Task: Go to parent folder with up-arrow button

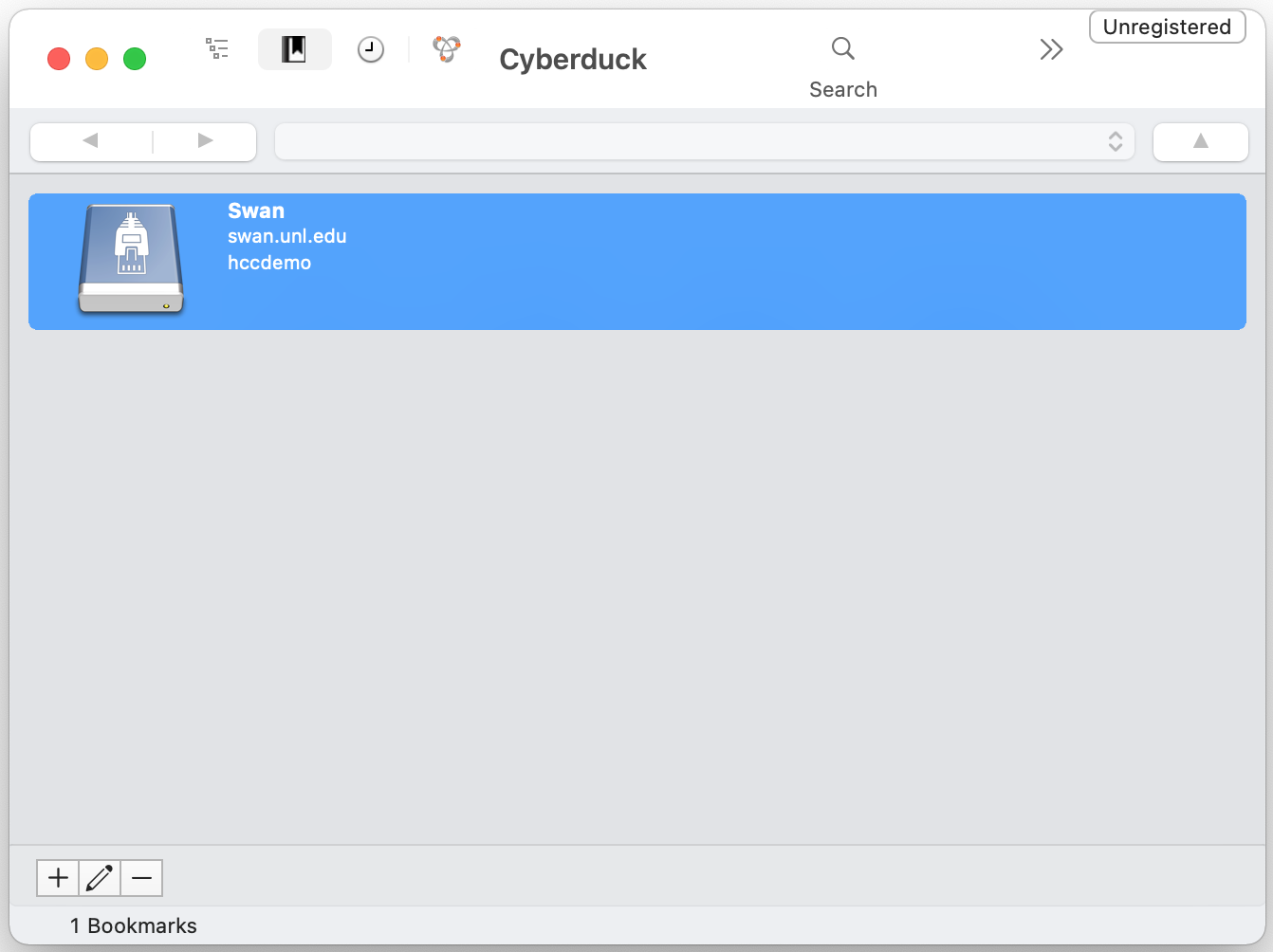Action: click(1200, 141)
